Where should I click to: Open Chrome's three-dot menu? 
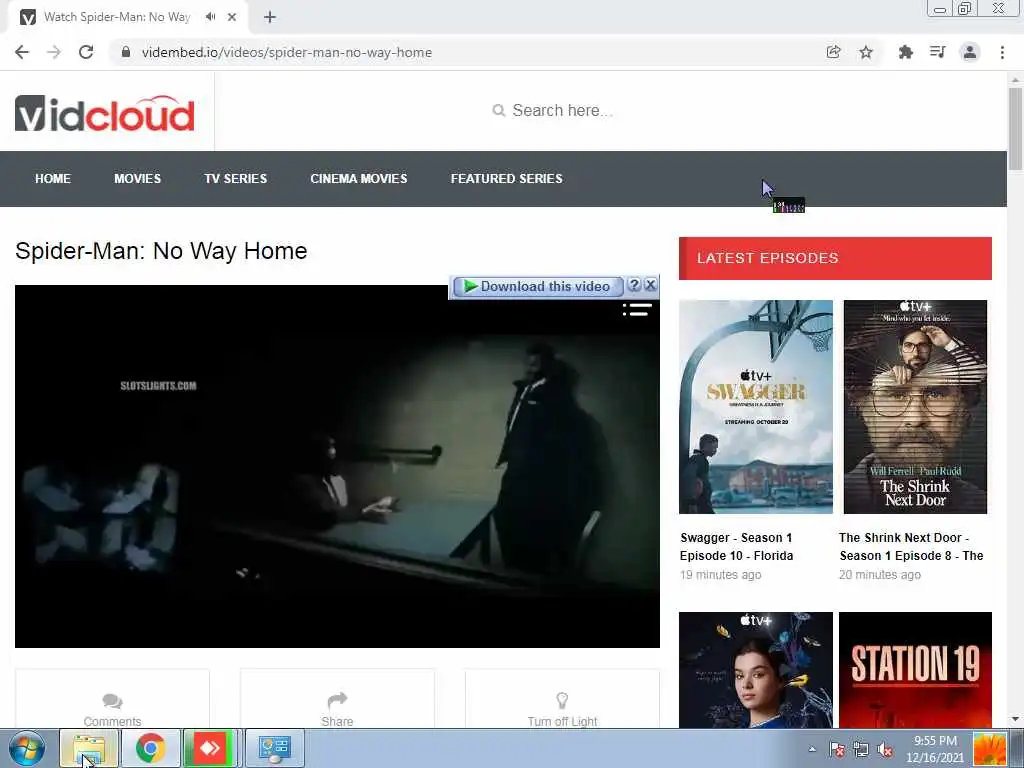1002,52
